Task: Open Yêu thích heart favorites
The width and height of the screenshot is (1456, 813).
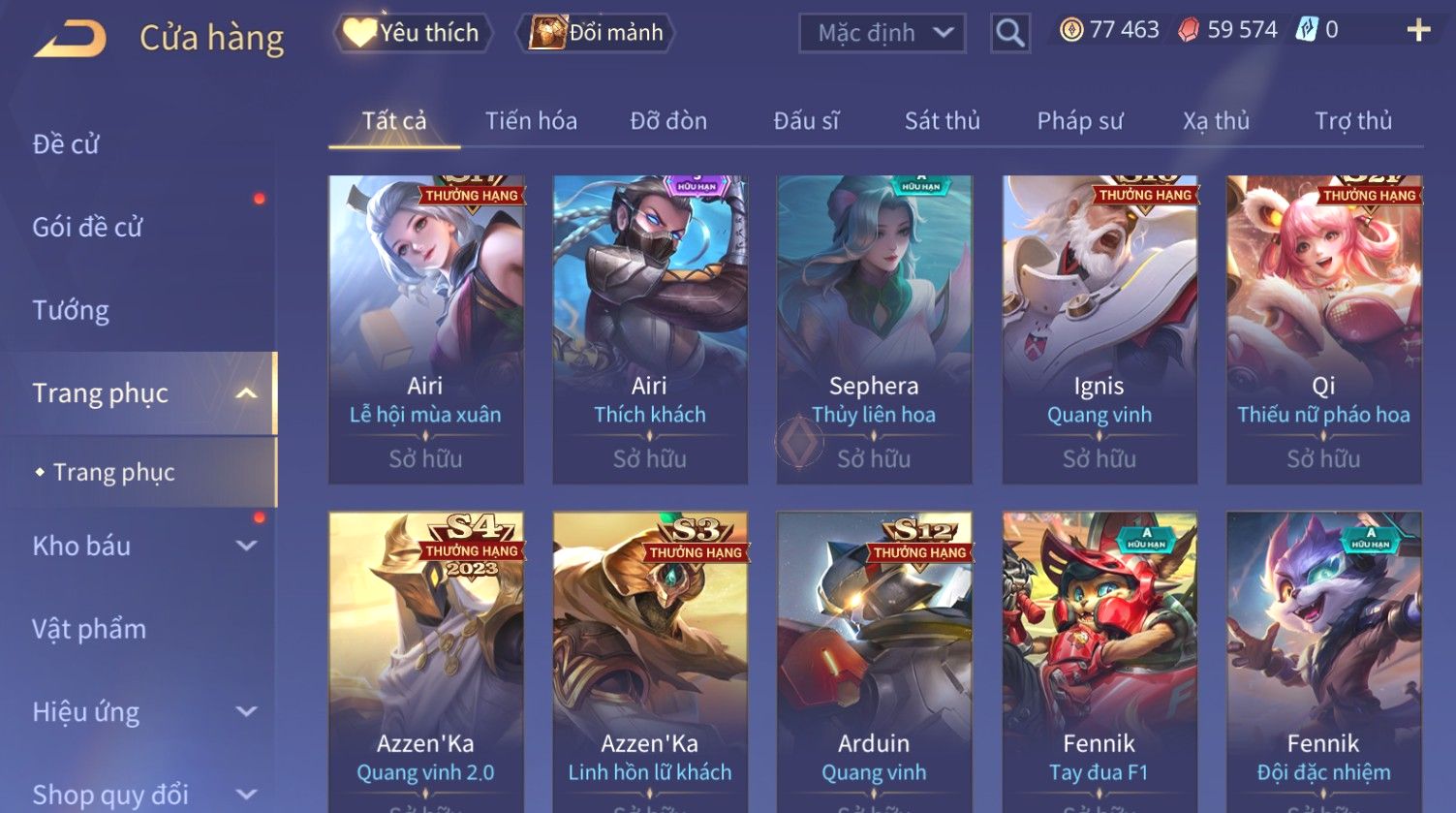Action: click(x=413, y=33)
